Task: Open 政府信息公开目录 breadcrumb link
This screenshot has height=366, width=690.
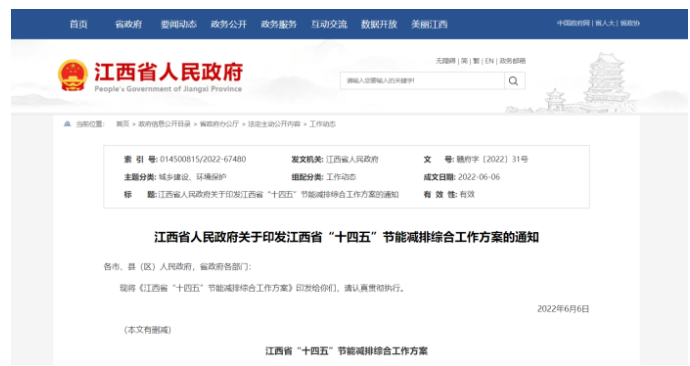Action: click(x=164, y=124)
